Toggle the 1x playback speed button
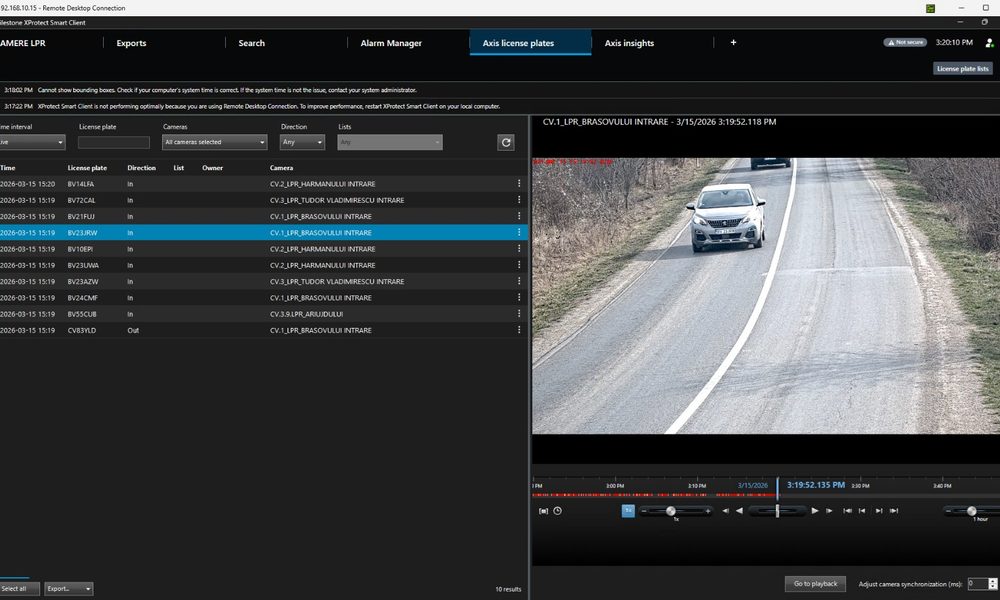 pyautogui.click(x=628, y=511)
